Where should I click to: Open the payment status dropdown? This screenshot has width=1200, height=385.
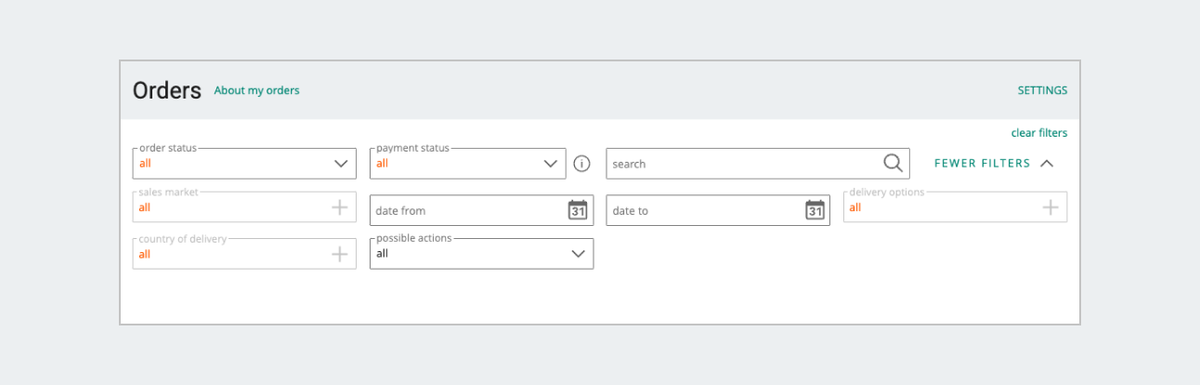click(x=467, y=163)
